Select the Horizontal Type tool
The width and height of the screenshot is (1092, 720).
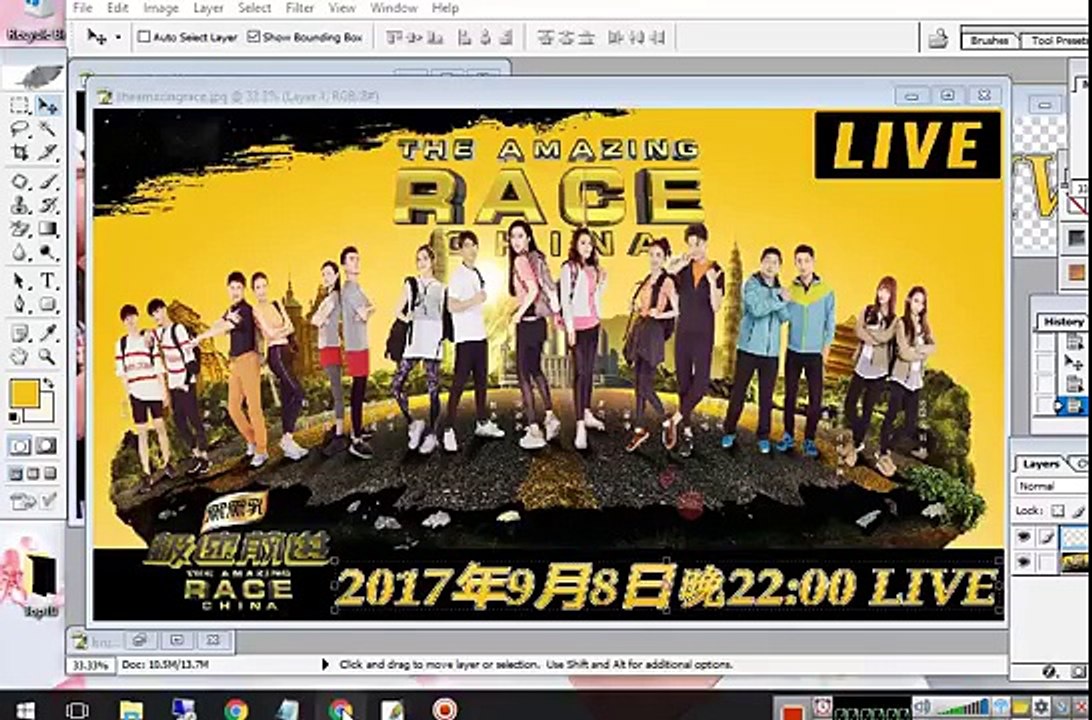(47, 281)
